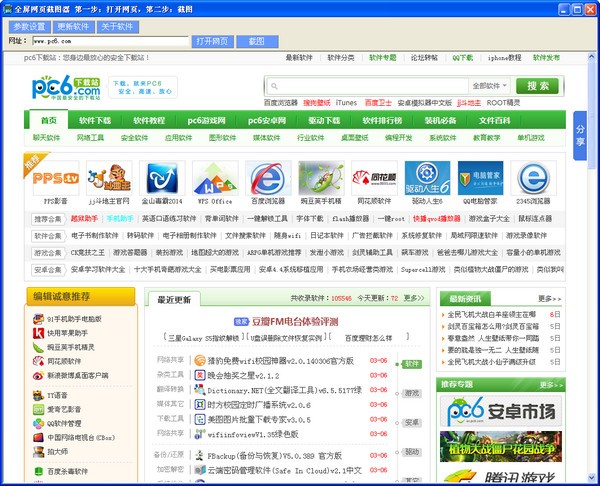
Task: Open the 更新软件 menu
Action: pyautogui.click(x=73, y=27)
